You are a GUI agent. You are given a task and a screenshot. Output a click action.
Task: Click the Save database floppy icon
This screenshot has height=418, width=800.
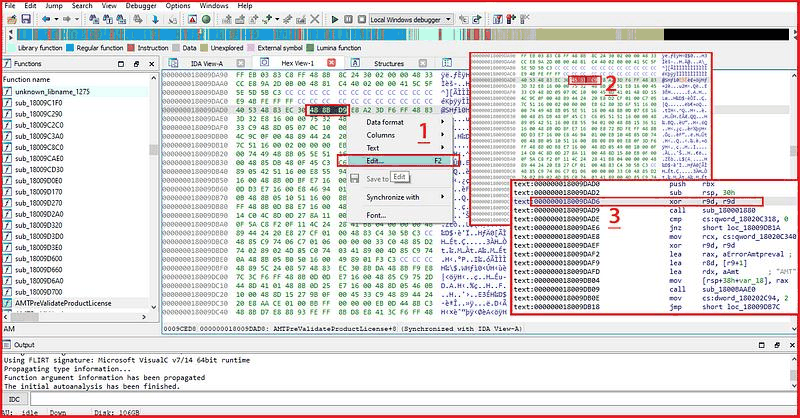pyautogui.click(x=26, y=19)
